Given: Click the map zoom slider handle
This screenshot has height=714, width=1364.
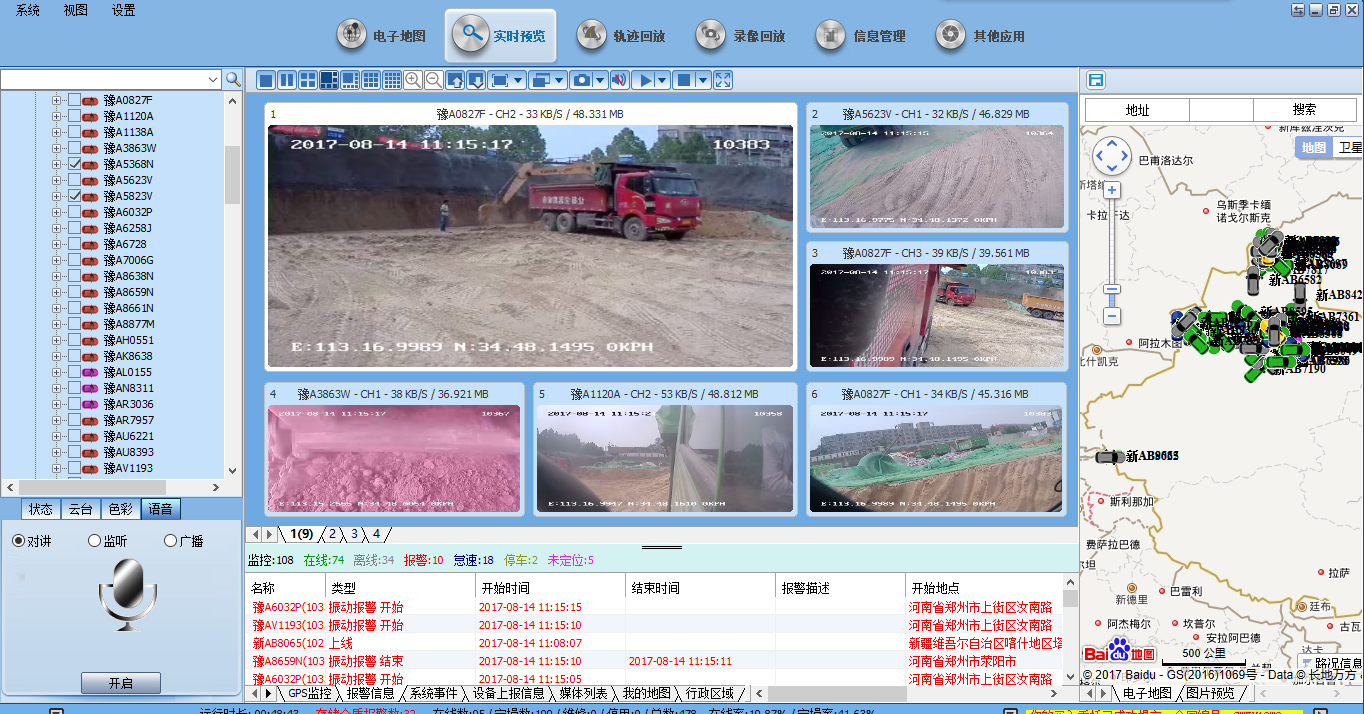Looking at the screenshot, I should (x=1112, y=289).
